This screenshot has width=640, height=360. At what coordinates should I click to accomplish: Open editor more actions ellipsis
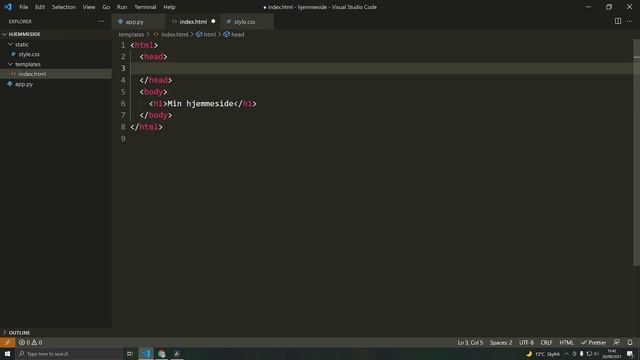pos(629,21)
